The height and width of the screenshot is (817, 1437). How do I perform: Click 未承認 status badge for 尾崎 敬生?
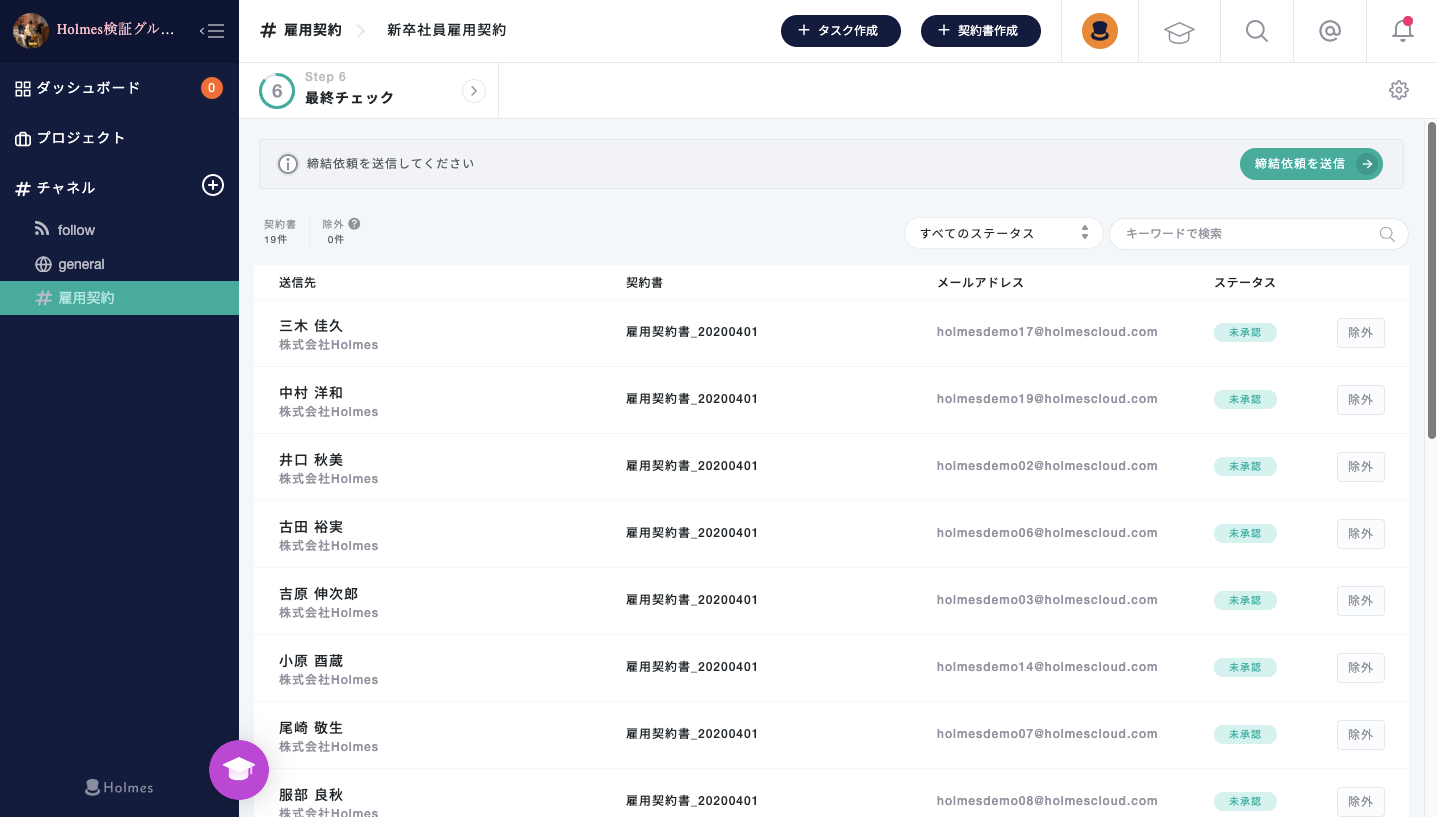(1245, 735)
